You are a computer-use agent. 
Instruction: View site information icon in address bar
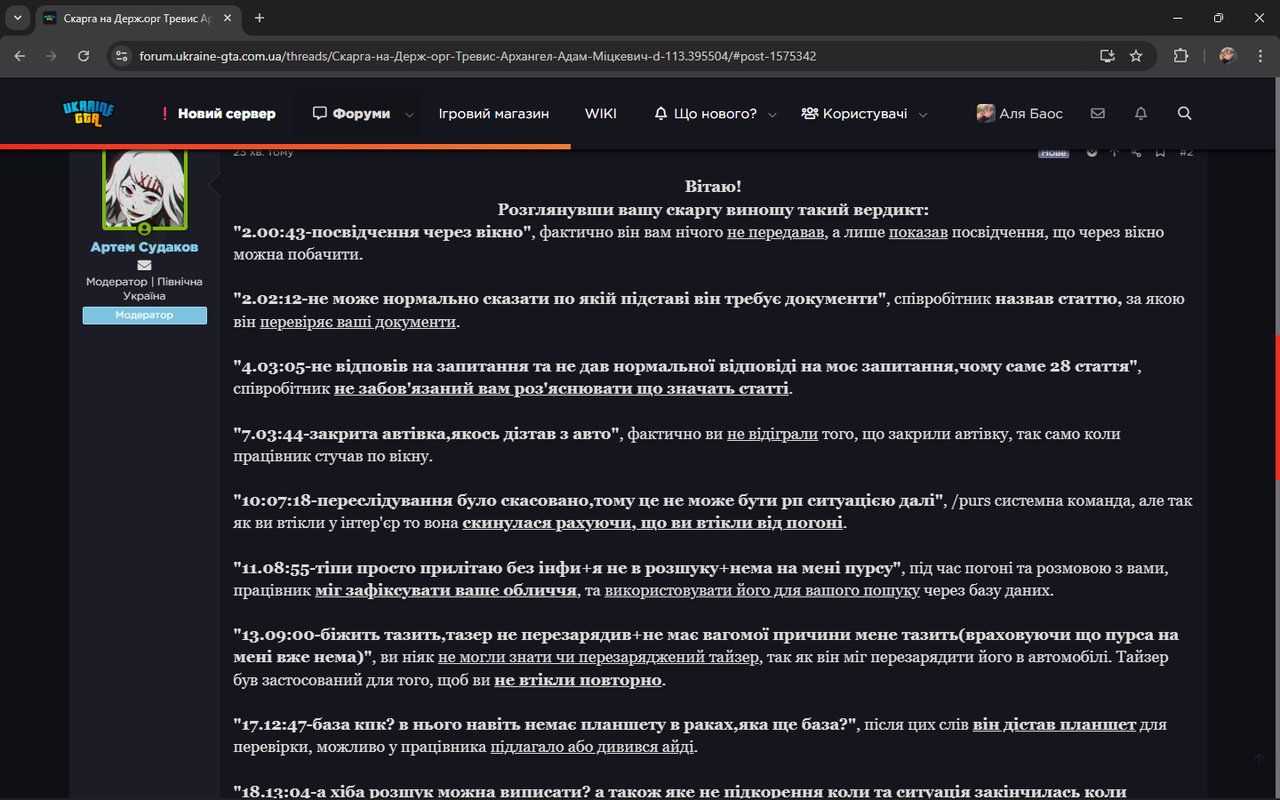coord(121,56)
